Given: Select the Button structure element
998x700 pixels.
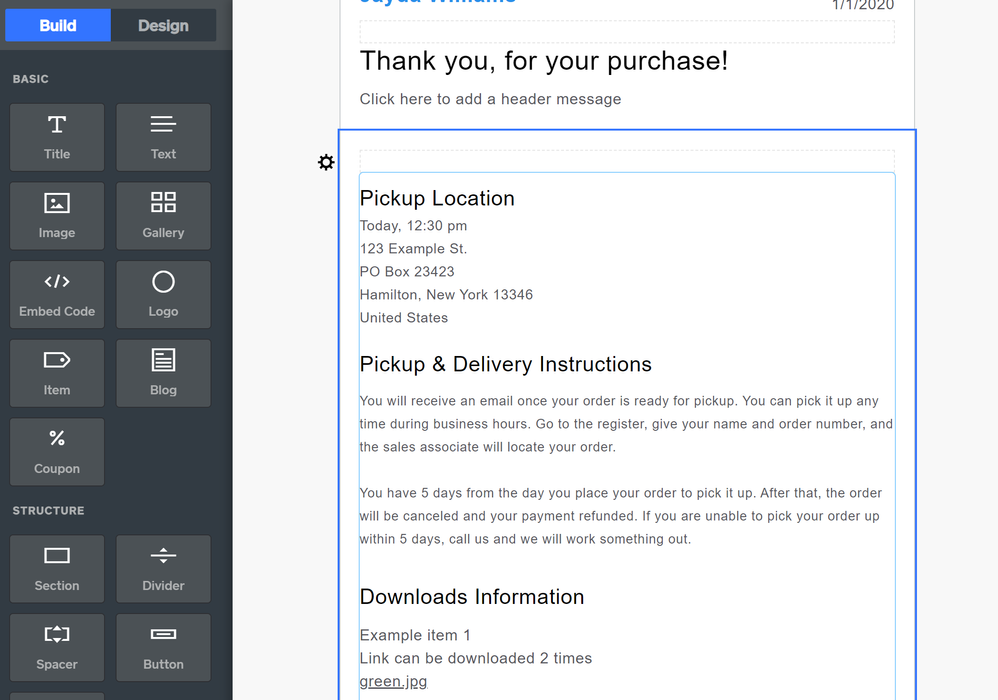Looking at the screenshot, I should pyautogui.click(x=163, y=647).
